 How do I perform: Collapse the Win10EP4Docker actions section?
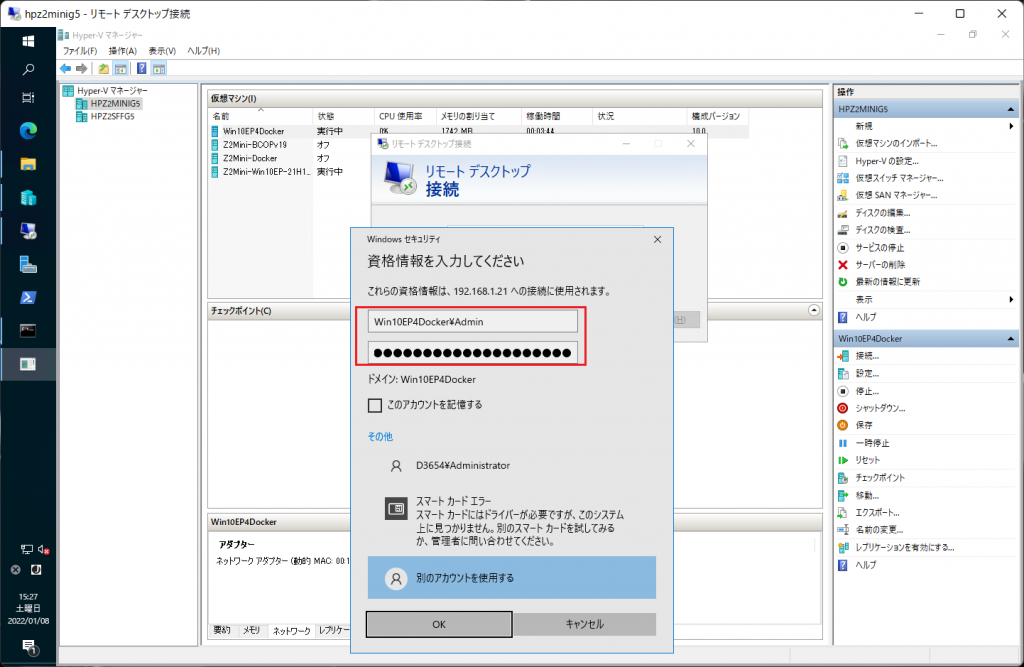pyautogui.click(x=1011, y=339)
